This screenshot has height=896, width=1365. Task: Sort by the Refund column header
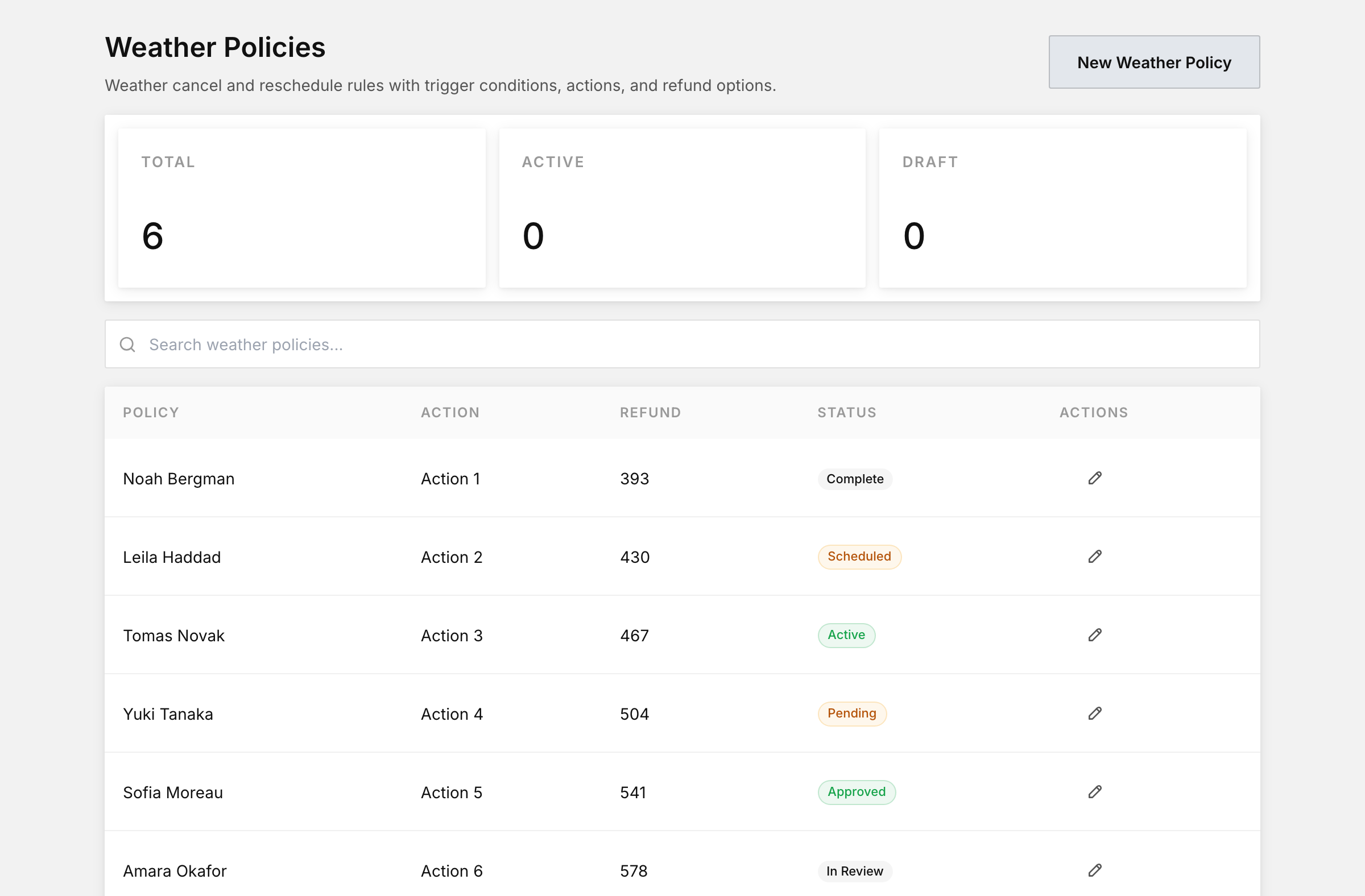tap(651, 412)
